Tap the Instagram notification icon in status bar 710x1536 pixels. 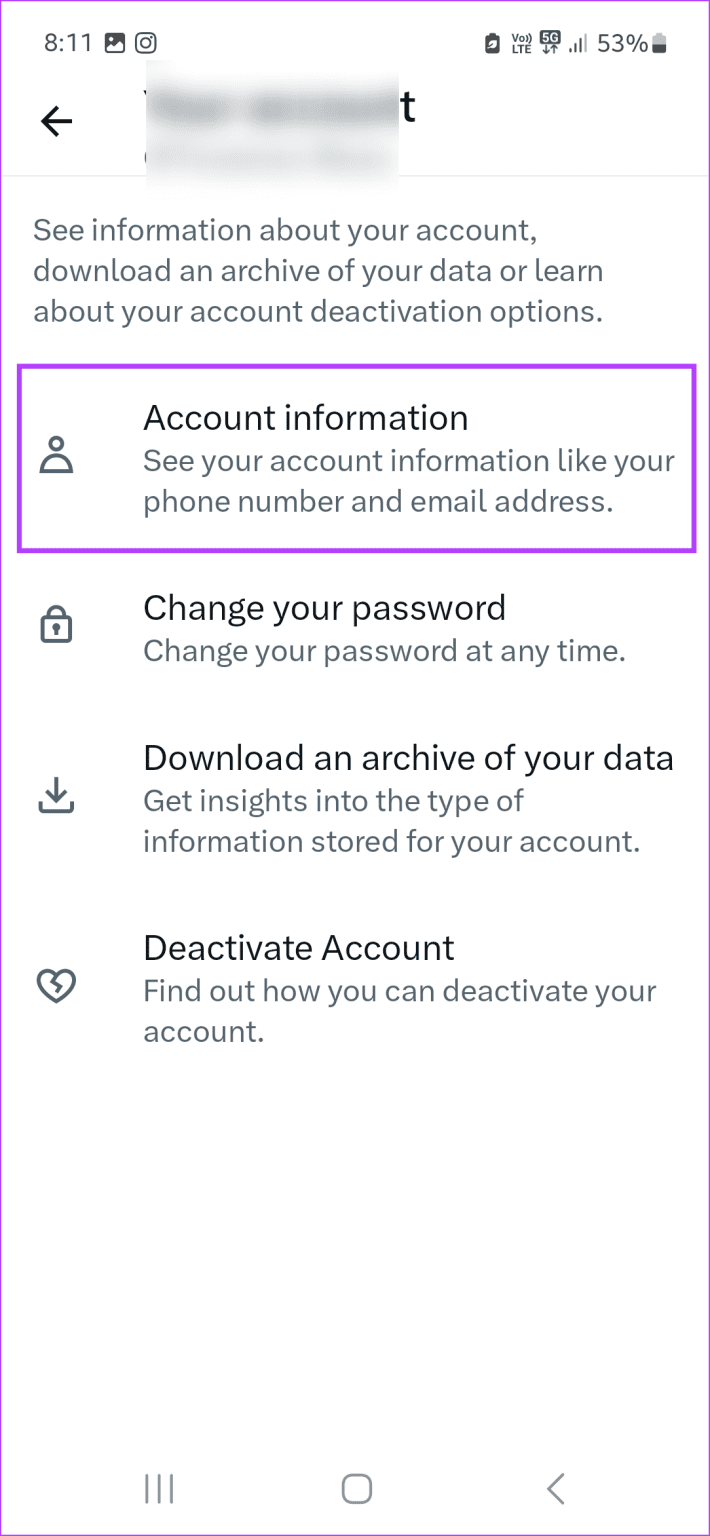point(148,43)
